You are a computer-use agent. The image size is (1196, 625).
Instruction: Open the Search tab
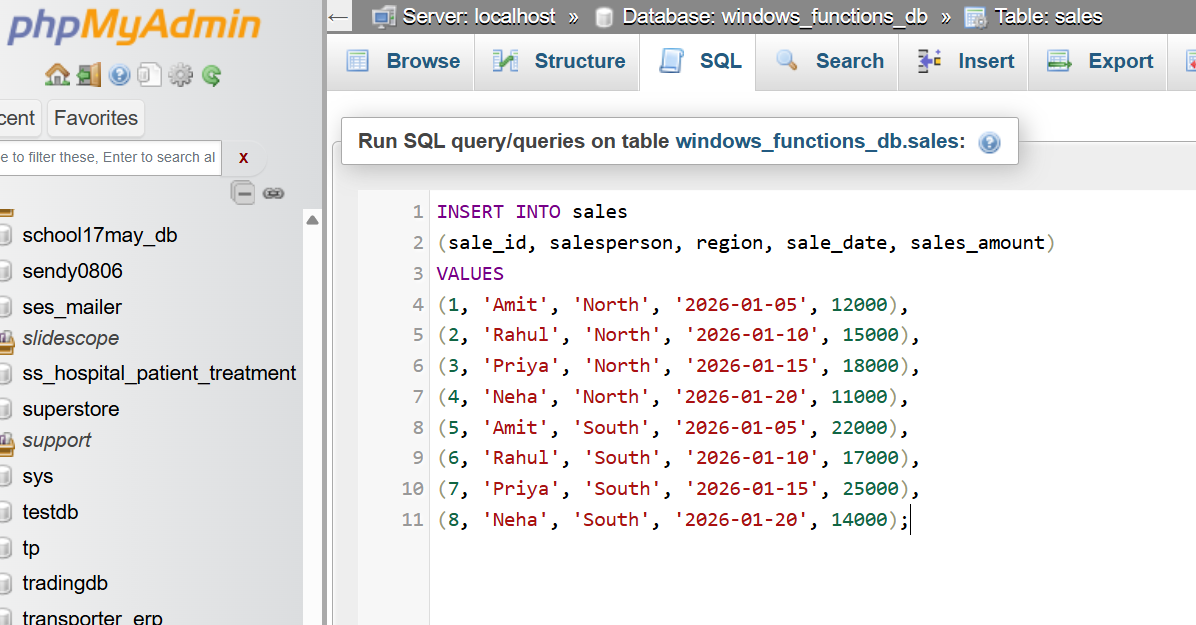pyautogui.click(x=828, y=61)
